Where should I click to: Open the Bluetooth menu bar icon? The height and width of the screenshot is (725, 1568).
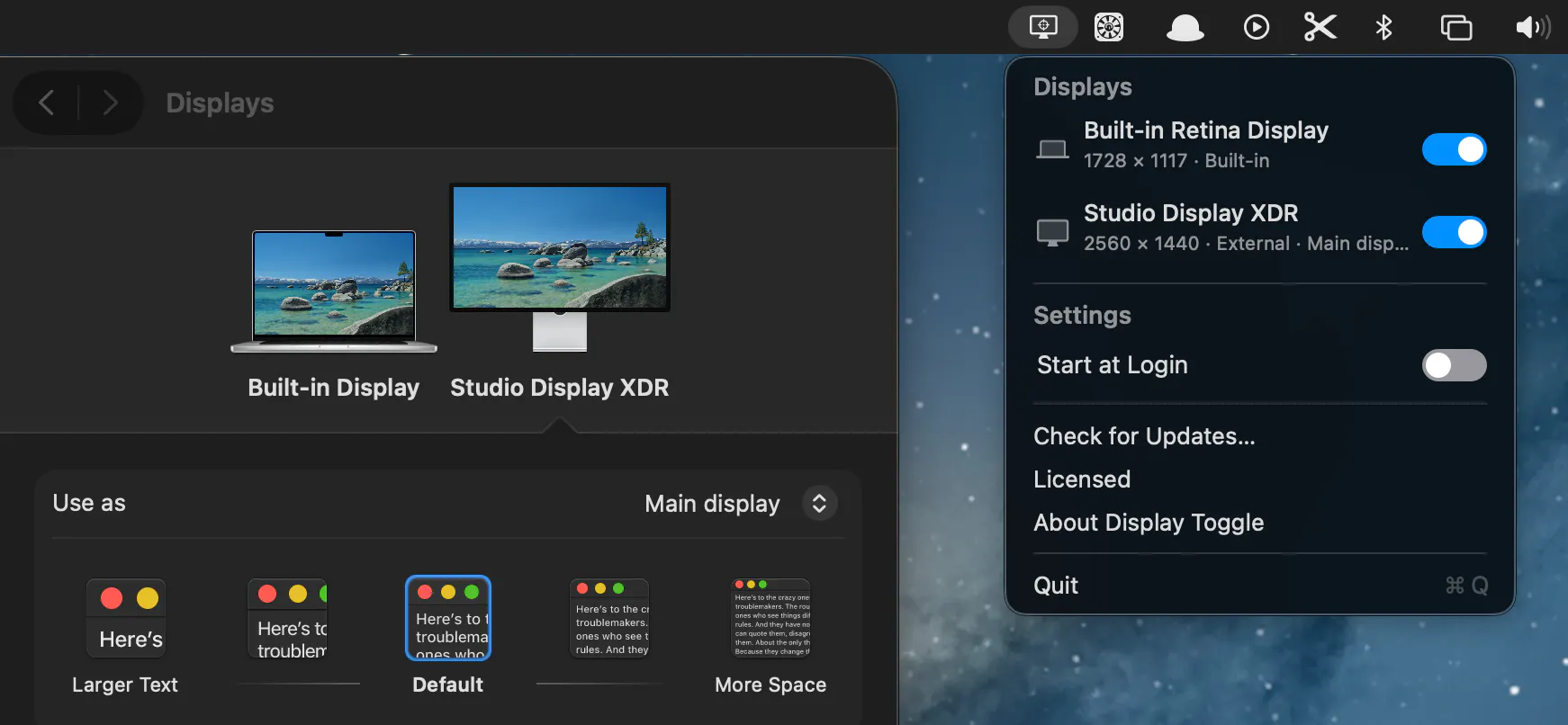(x=1384, y=28)
